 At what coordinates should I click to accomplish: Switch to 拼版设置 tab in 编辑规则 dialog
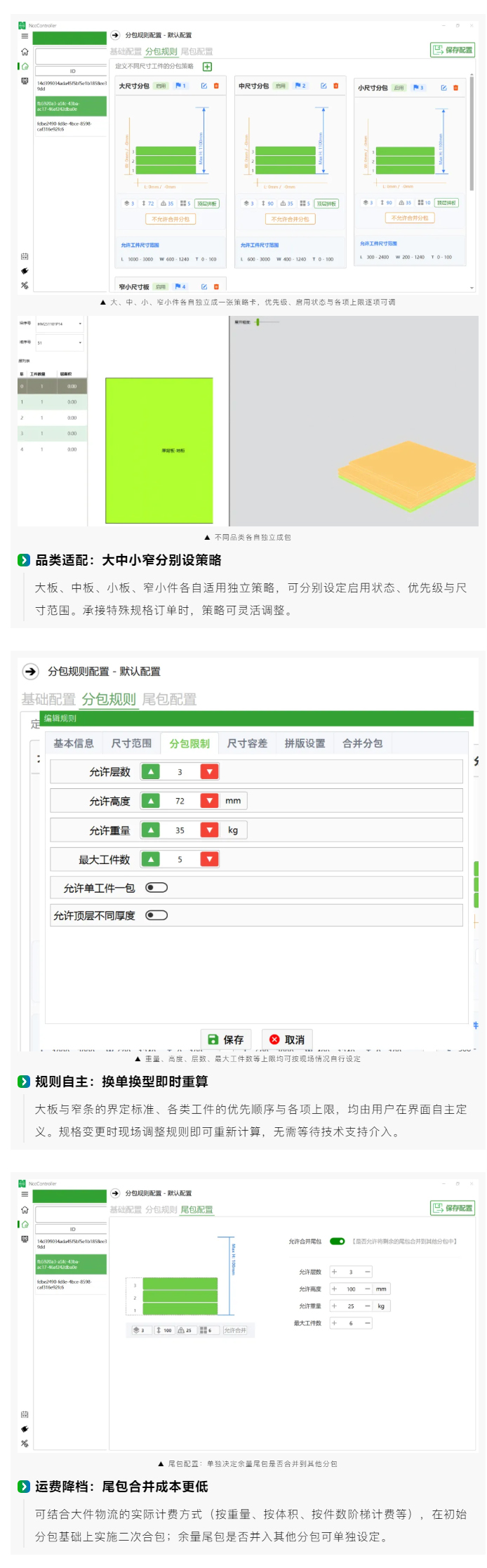305,743
